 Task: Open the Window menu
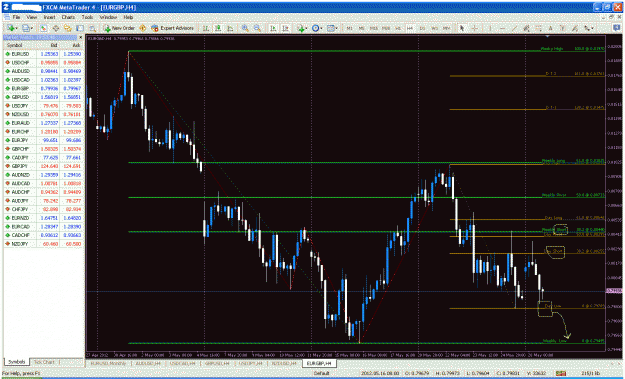(x=108, y=18)
